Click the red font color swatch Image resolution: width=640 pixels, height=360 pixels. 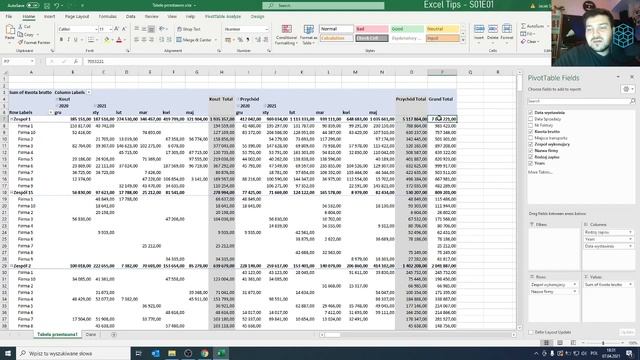119,40
